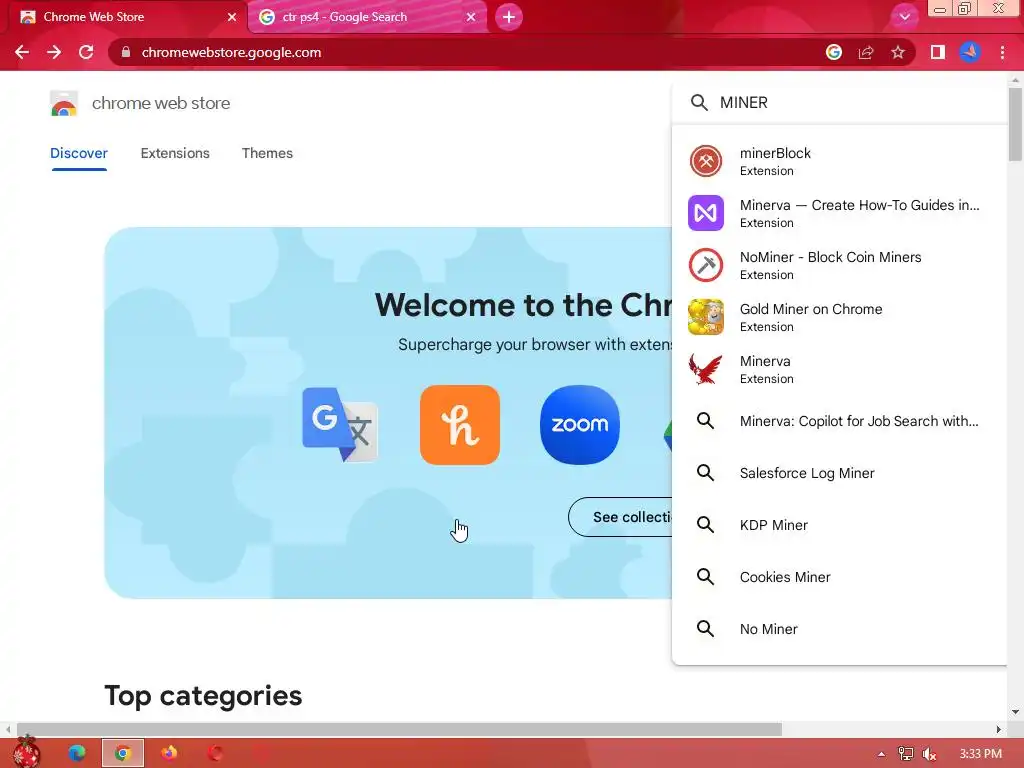Choose Gold Miner on Chrome suggestion
The image size is (1024, 768).
(x=840, y=317)
